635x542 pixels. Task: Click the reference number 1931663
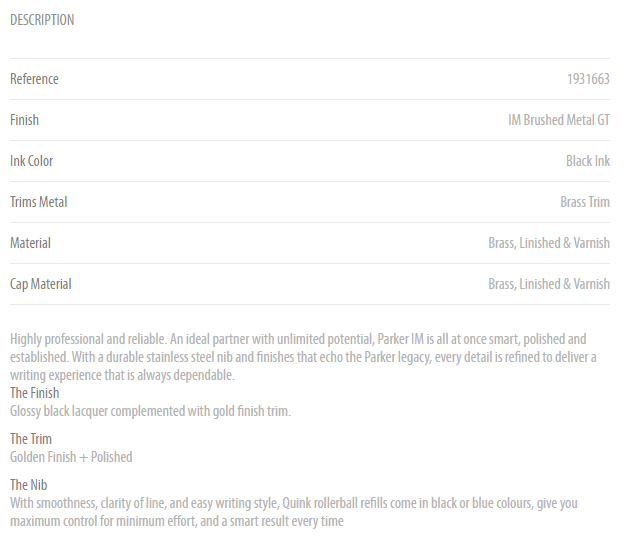[x=588, y=79]
